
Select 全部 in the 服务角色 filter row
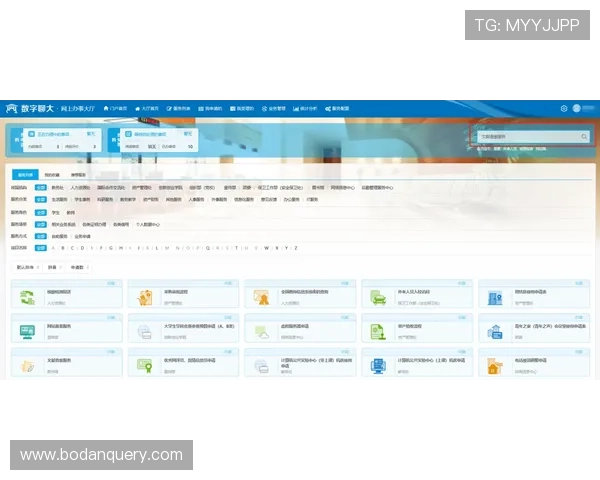point(41,212)
